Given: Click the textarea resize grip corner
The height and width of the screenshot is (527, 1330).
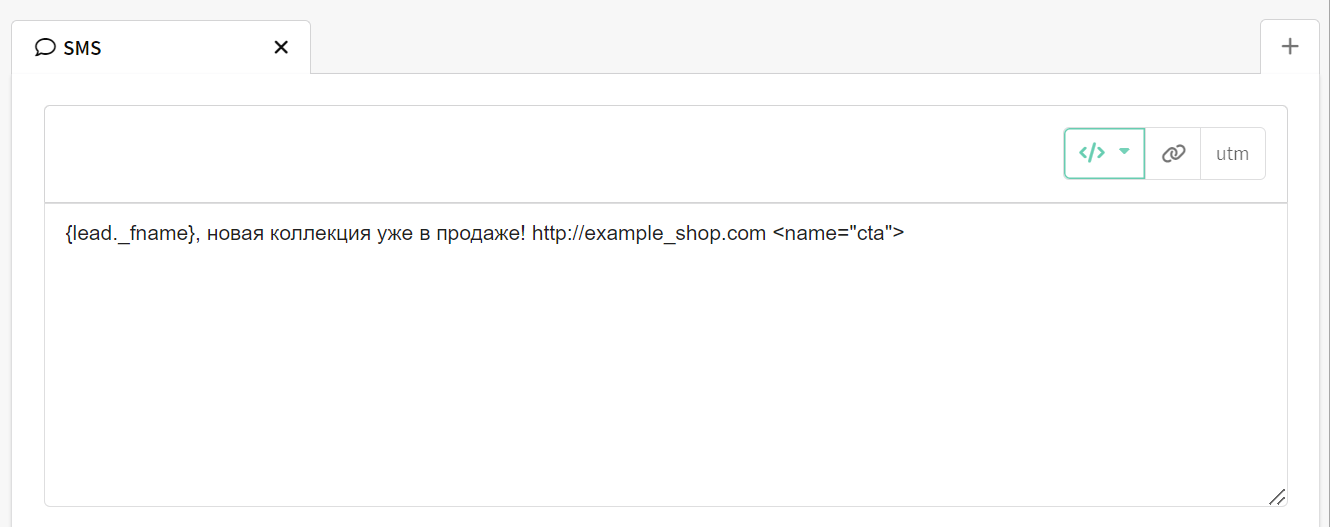Looking at the screenshot, I should [1277, 497].
